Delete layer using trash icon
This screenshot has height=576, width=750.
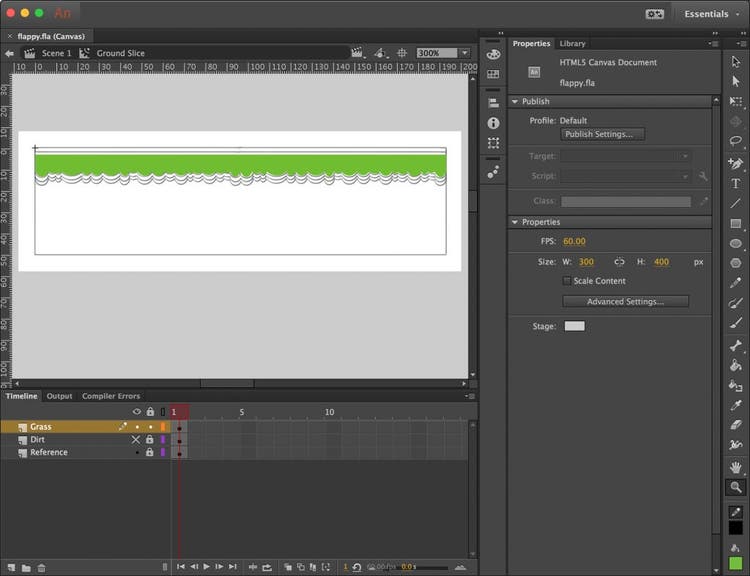click(41, 568)
